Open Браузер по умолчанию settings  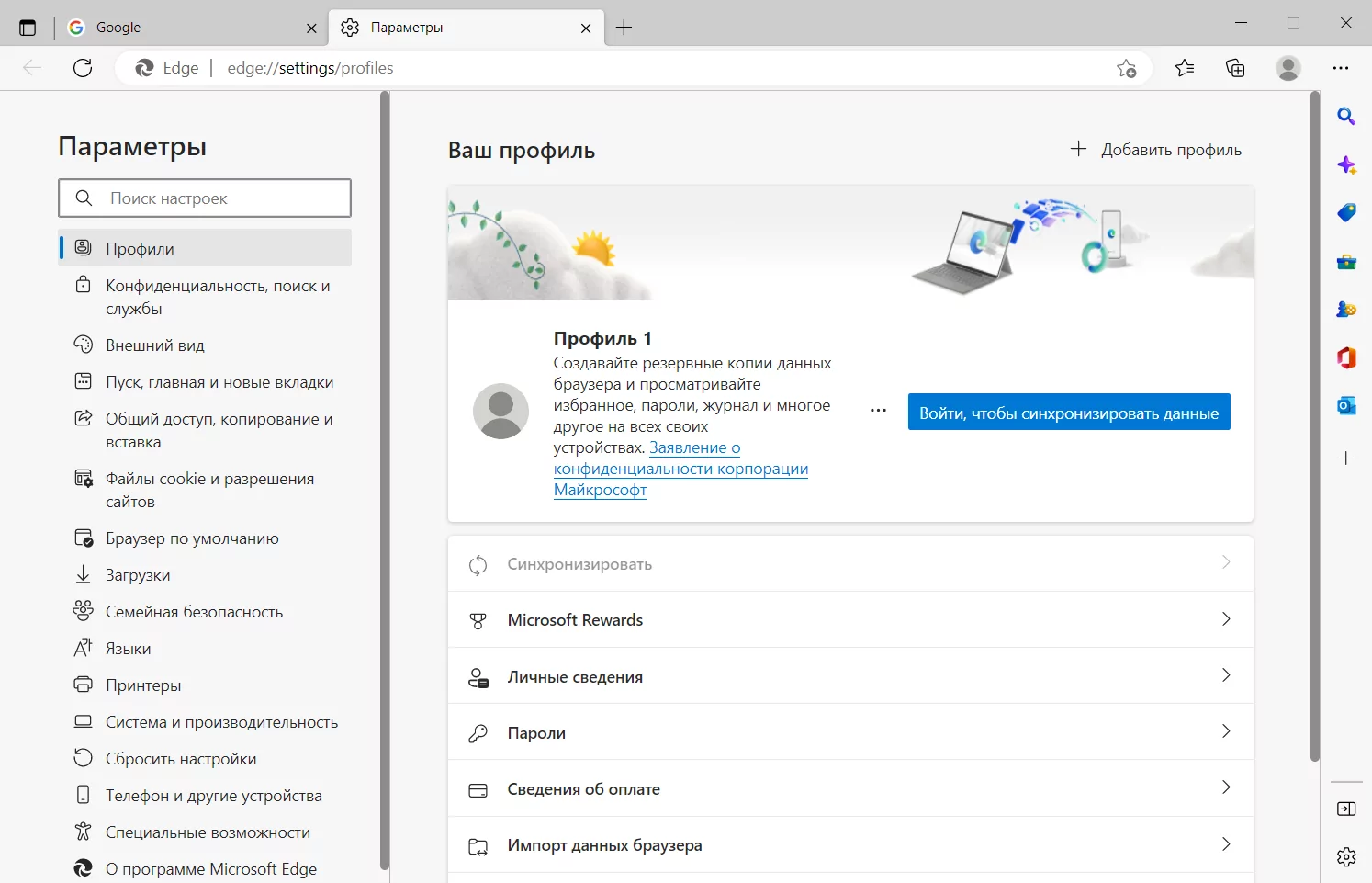click(205, 538)
